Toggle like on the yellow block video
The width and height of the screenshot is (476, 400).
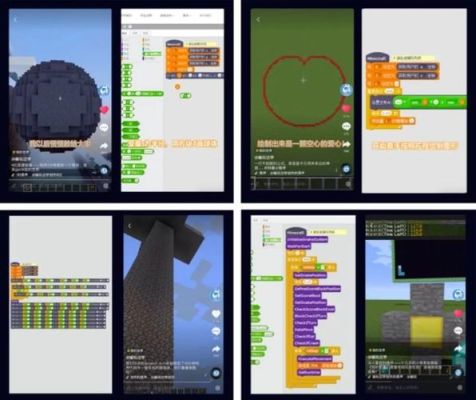(x=459, y=313)
